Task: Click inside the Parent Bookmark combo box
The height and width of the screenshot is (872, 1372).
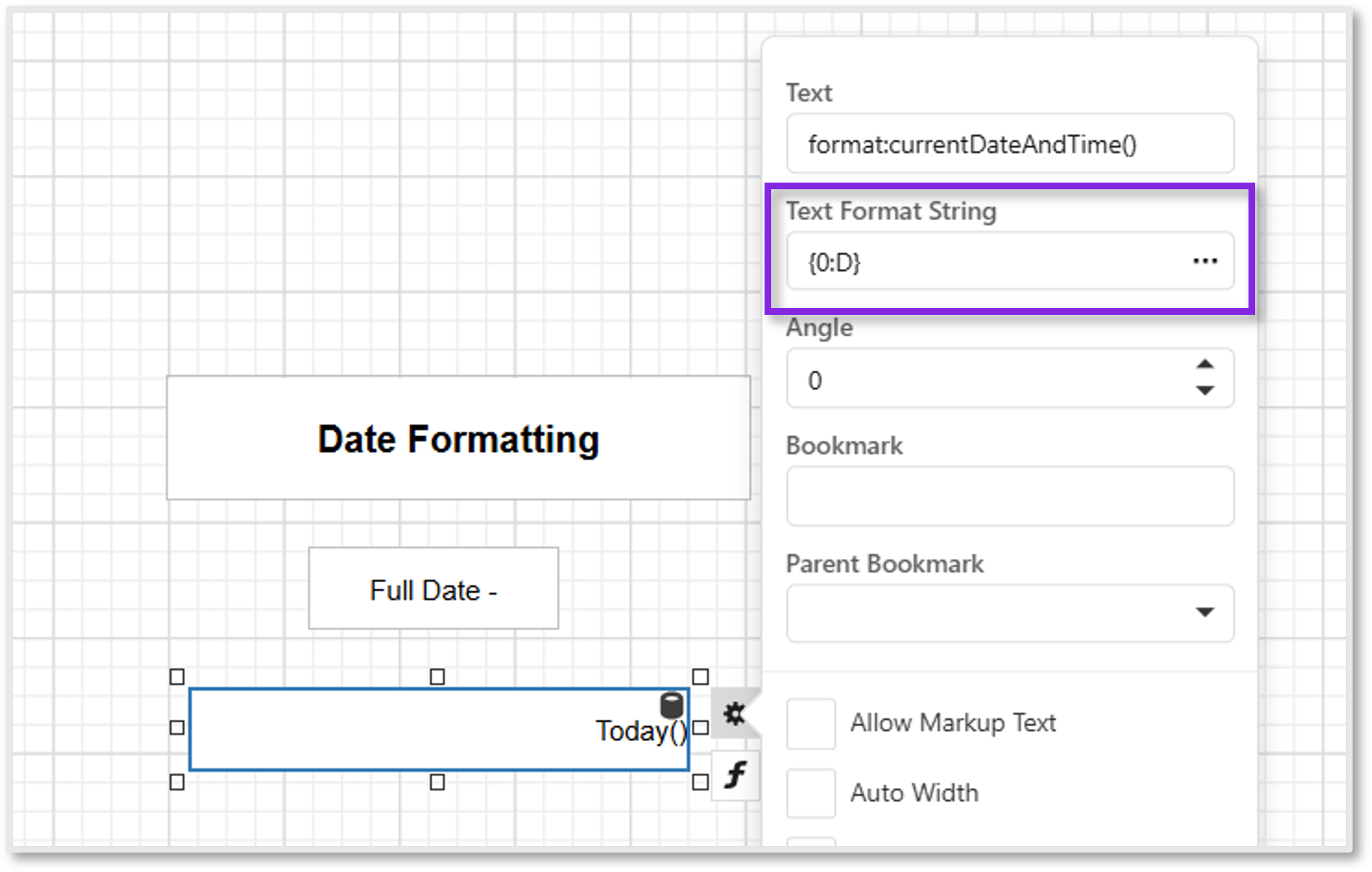Action: 973,612
